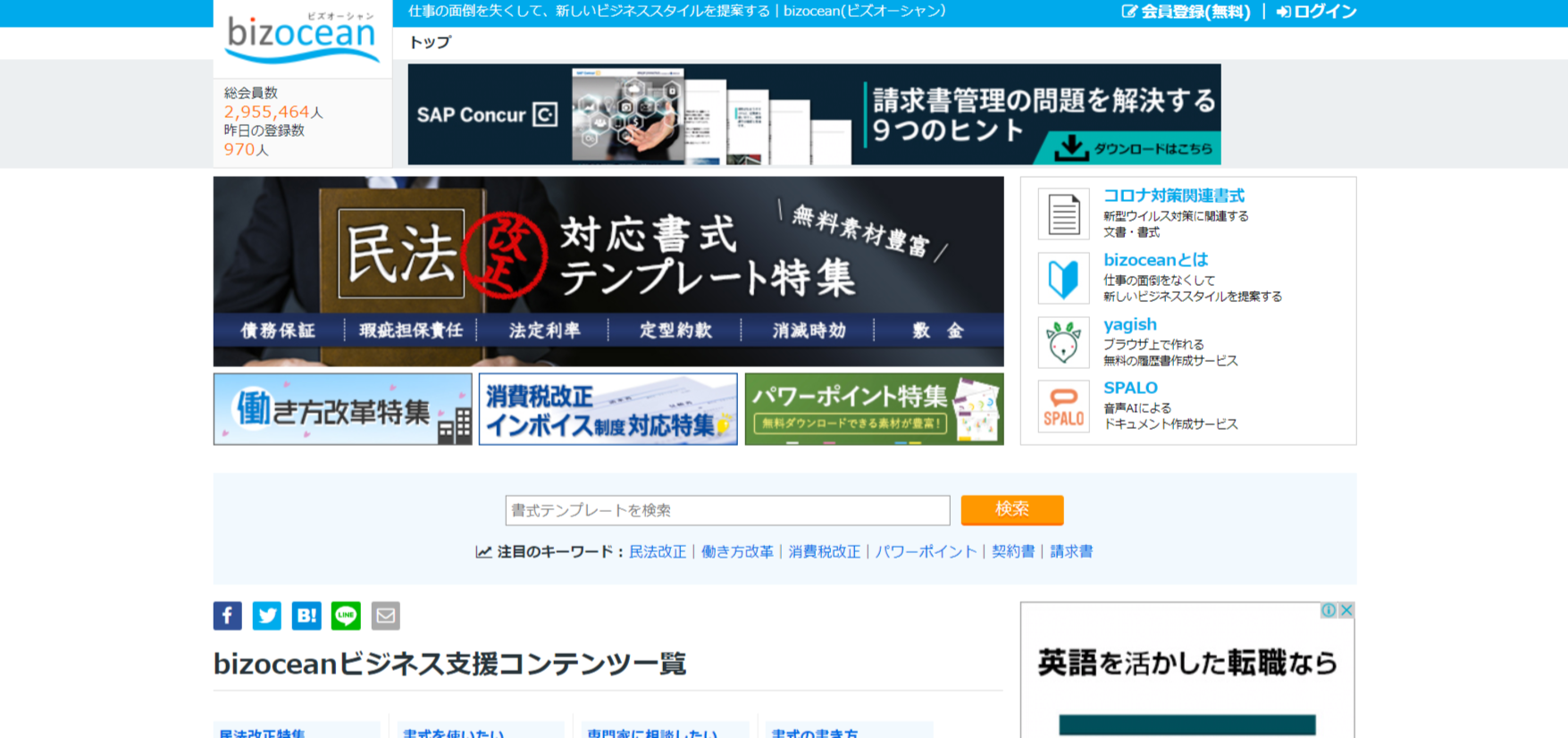Viewport: 1568px width, 738px height.
Task: Click the トップ breadcrumb item
Action: tap(430, 42)
